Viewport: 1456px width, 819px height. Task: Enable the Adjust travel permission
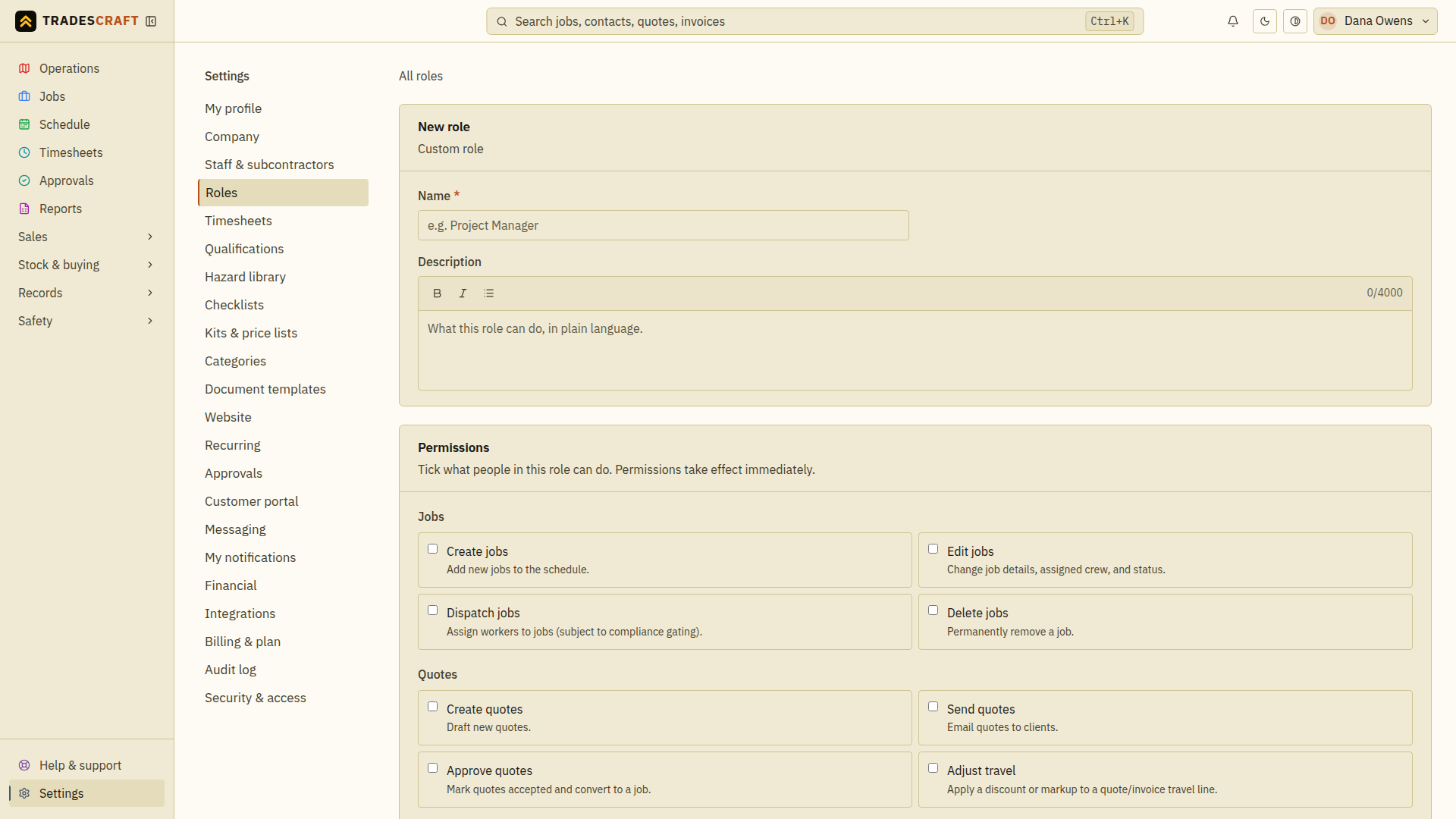tap(934, 768)
